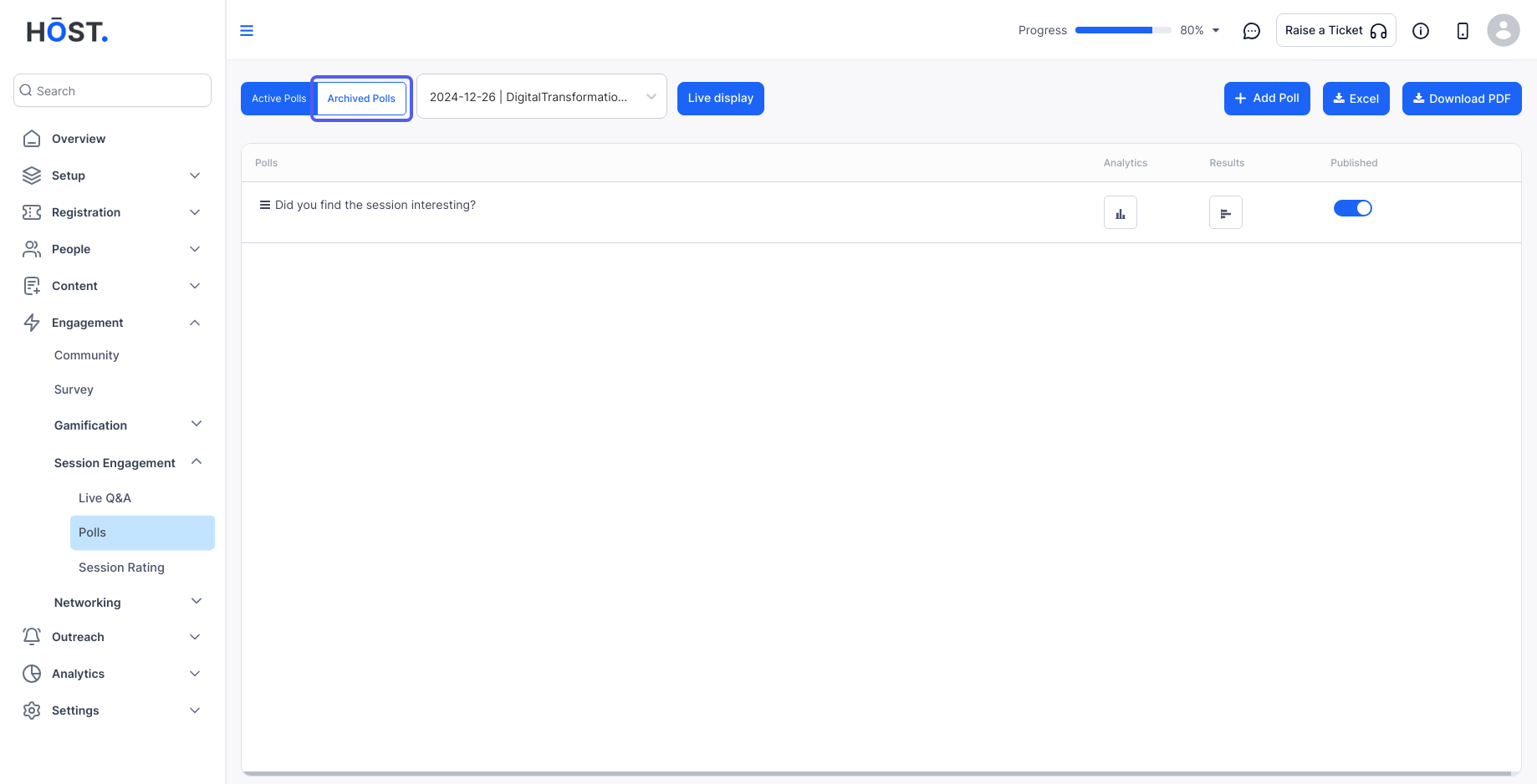1537x784 pixels.
Task: Expand the Content chevron
Action: point(195,286)
